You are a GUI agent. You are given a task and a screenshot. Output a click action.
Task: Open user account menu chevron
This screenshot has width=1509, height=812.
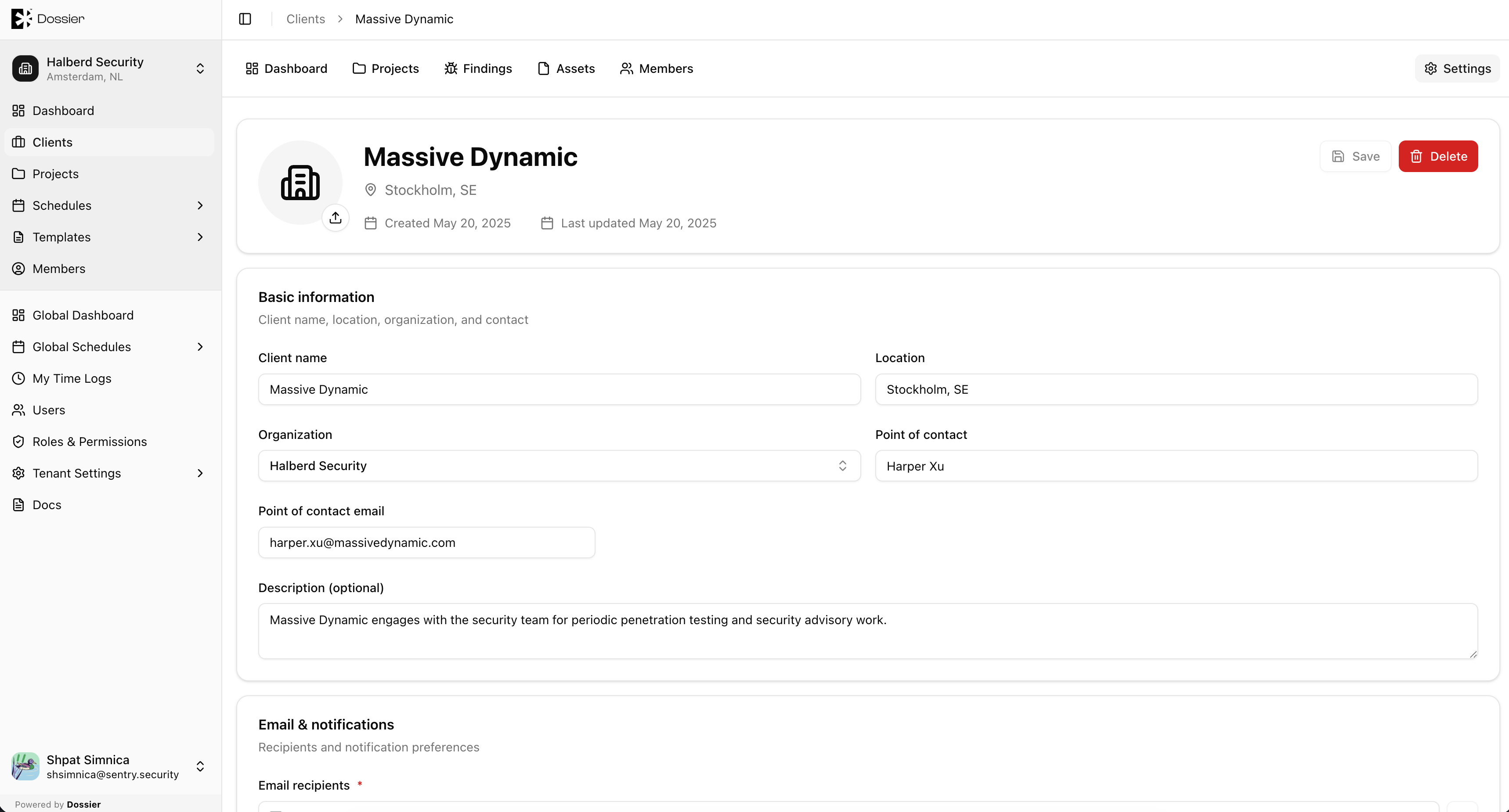click(x=200, y=766)
